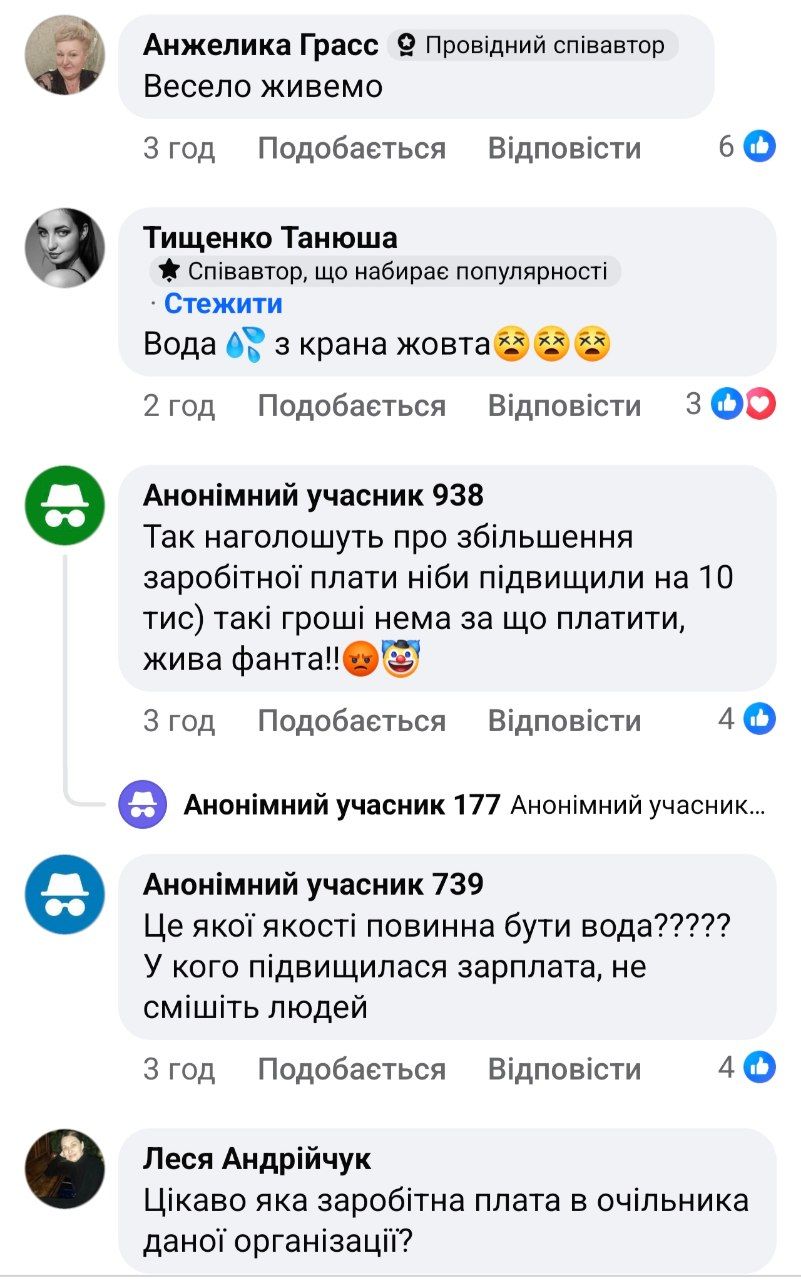Toggle Подобається on participant 739 comment
The height and width of the screenshot is (1280, 801).
[x=351, y=1069]
